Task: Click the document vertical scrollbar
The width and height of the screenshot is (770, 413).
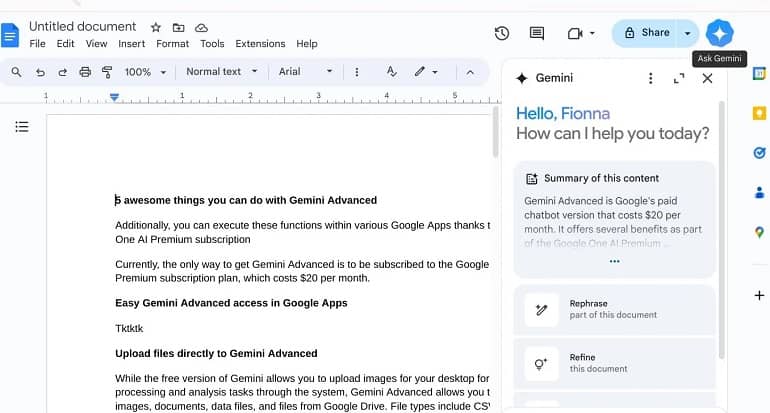Action: pyautogui.click(x=495, y=133)
